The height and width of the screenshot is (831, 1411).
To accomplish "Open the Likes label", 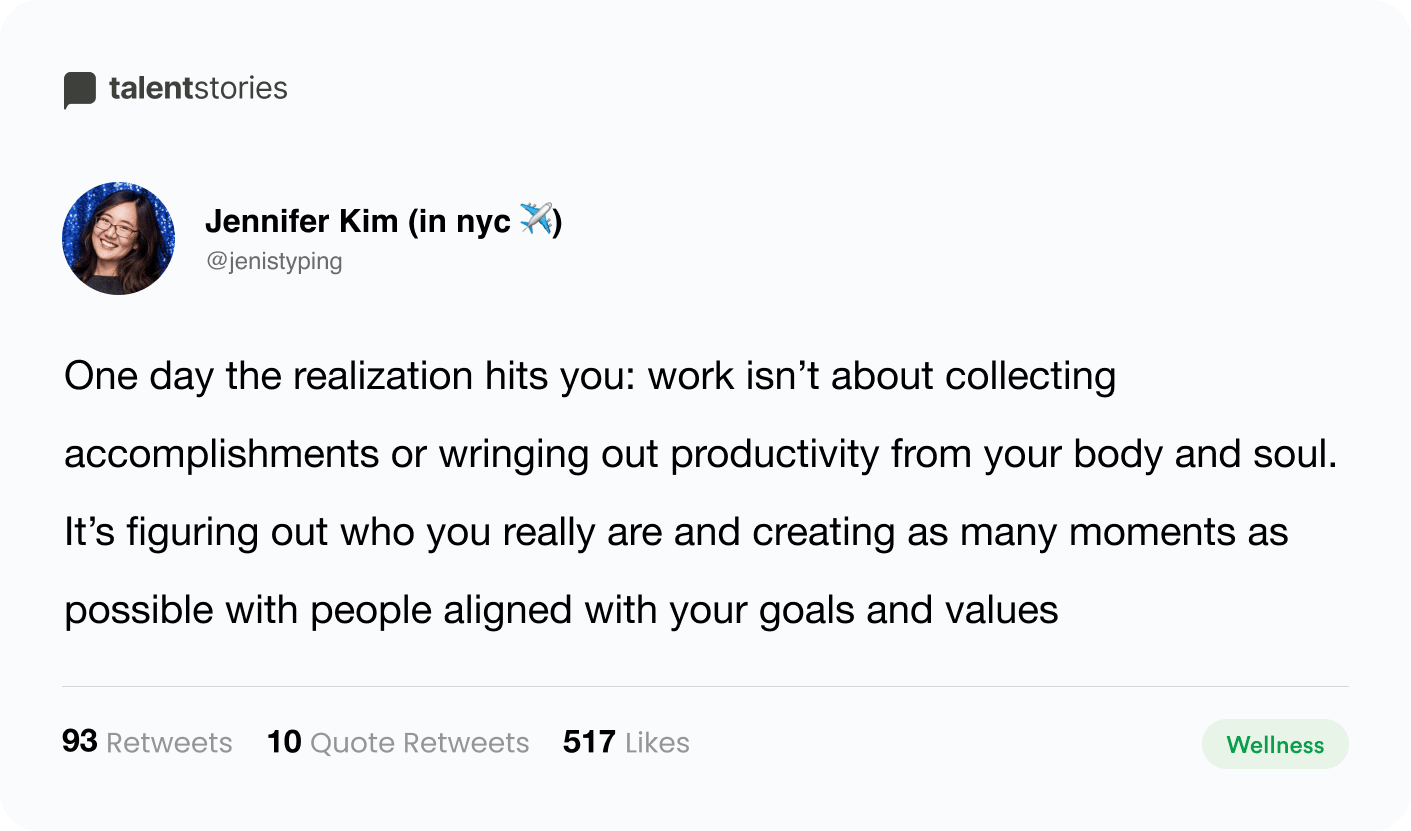I will pyautogui.click(x=657, y=743).
